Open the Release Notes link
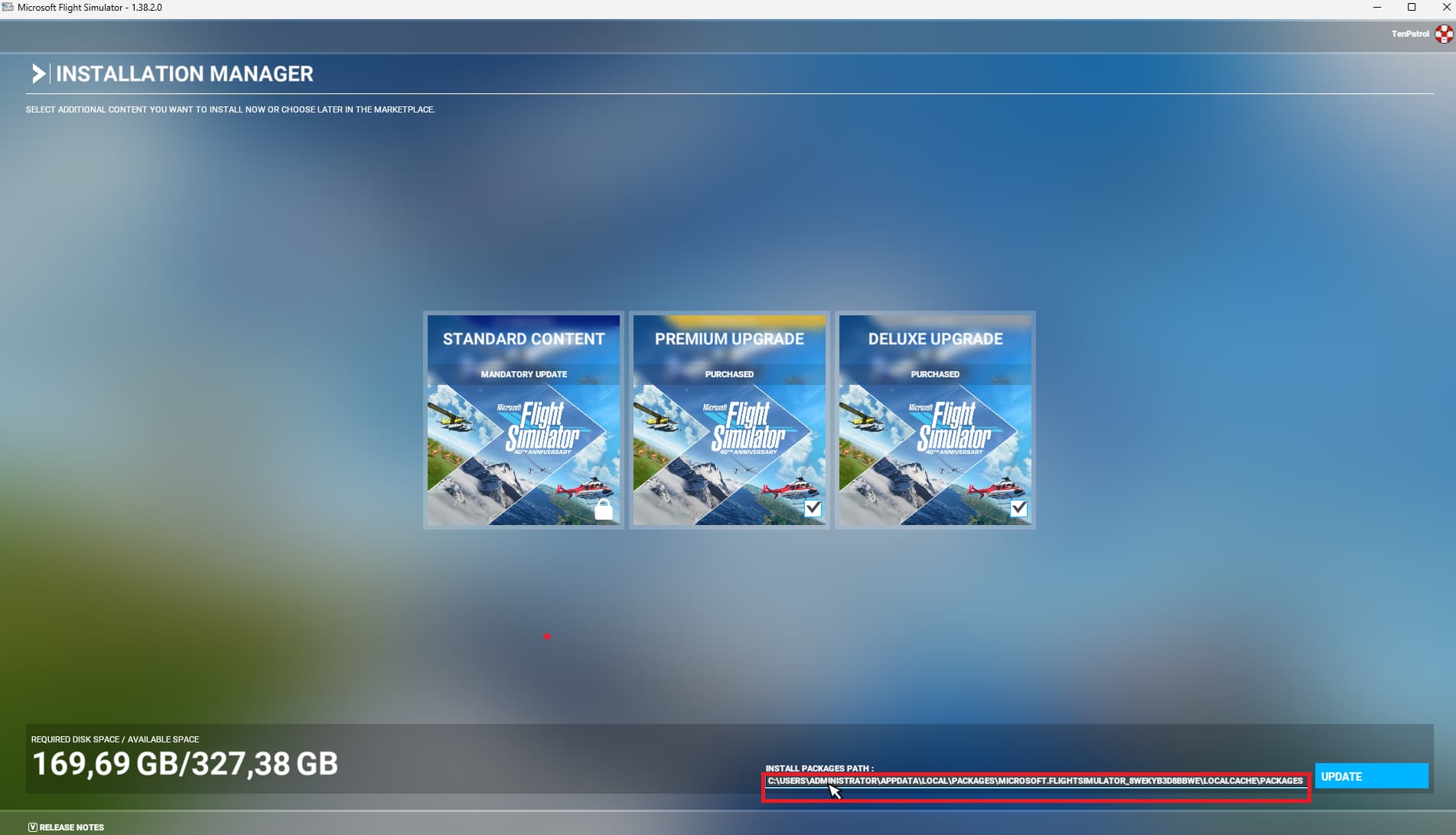Image resolution: width=1456 pixels, height=835 pixels. tap(66, 827)
